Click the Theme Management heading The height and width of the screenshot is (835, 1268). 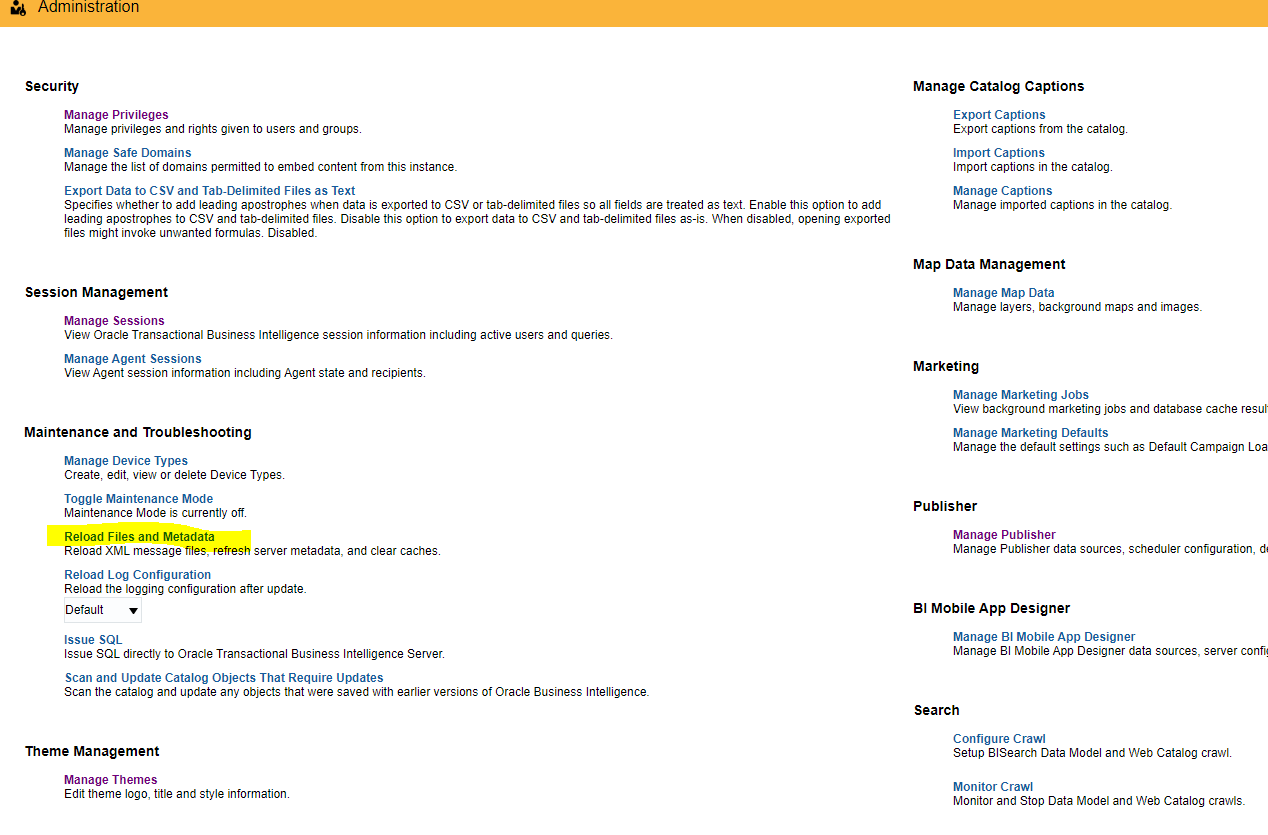pos(92,752)
